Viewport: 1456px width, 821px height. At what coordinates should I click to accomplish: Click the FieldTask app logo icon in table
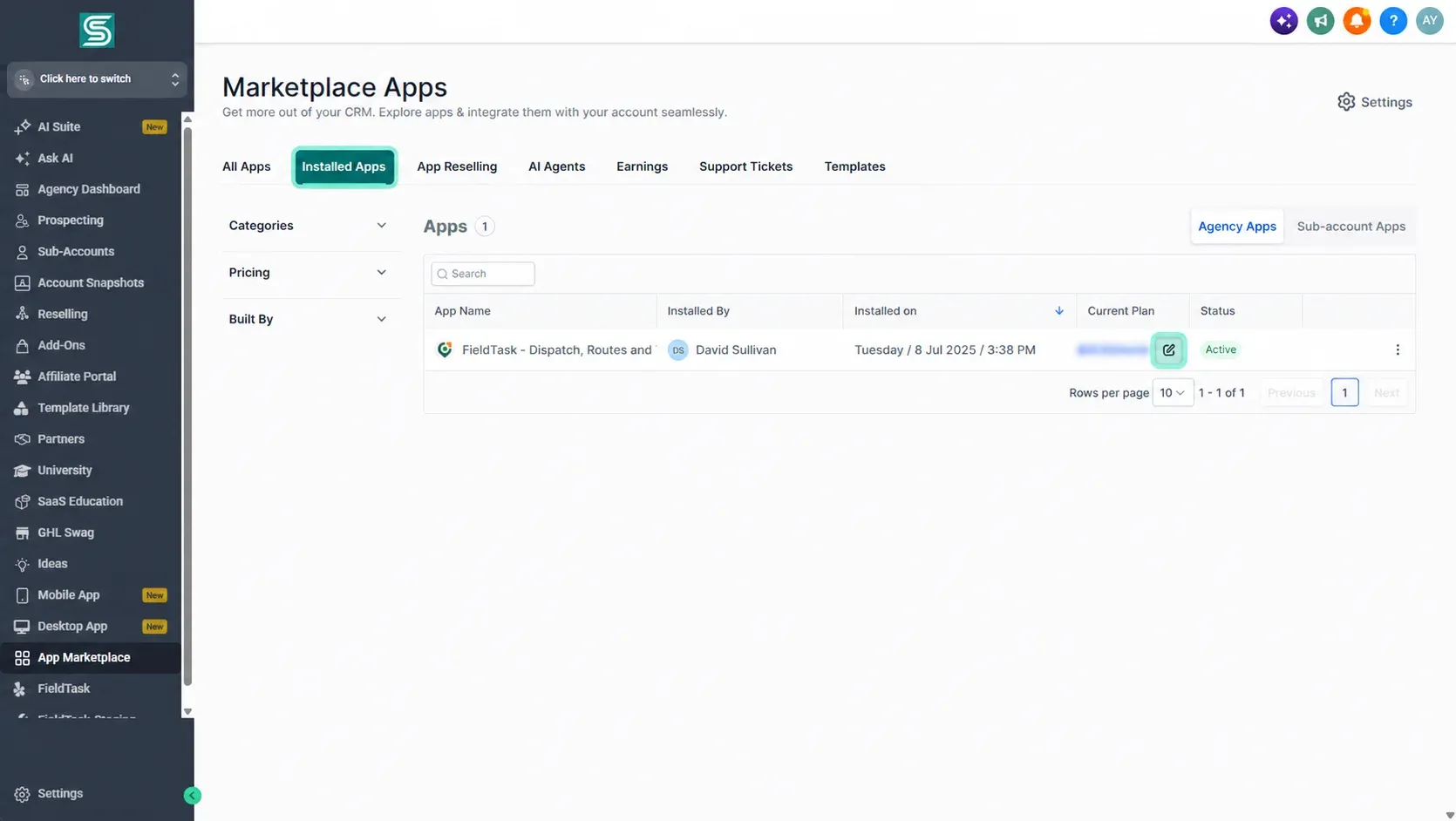(x=445, y=349)
